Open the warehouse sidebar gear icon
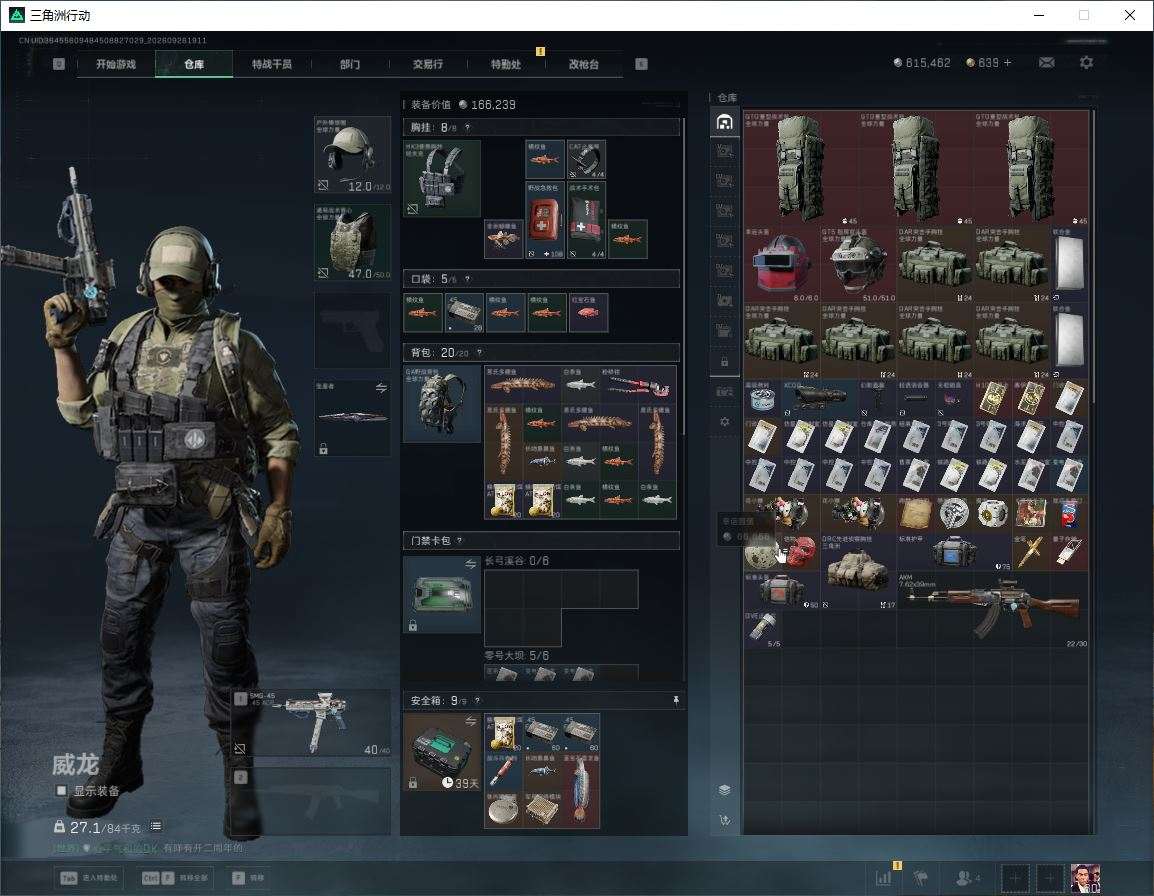 click(724, 422)
